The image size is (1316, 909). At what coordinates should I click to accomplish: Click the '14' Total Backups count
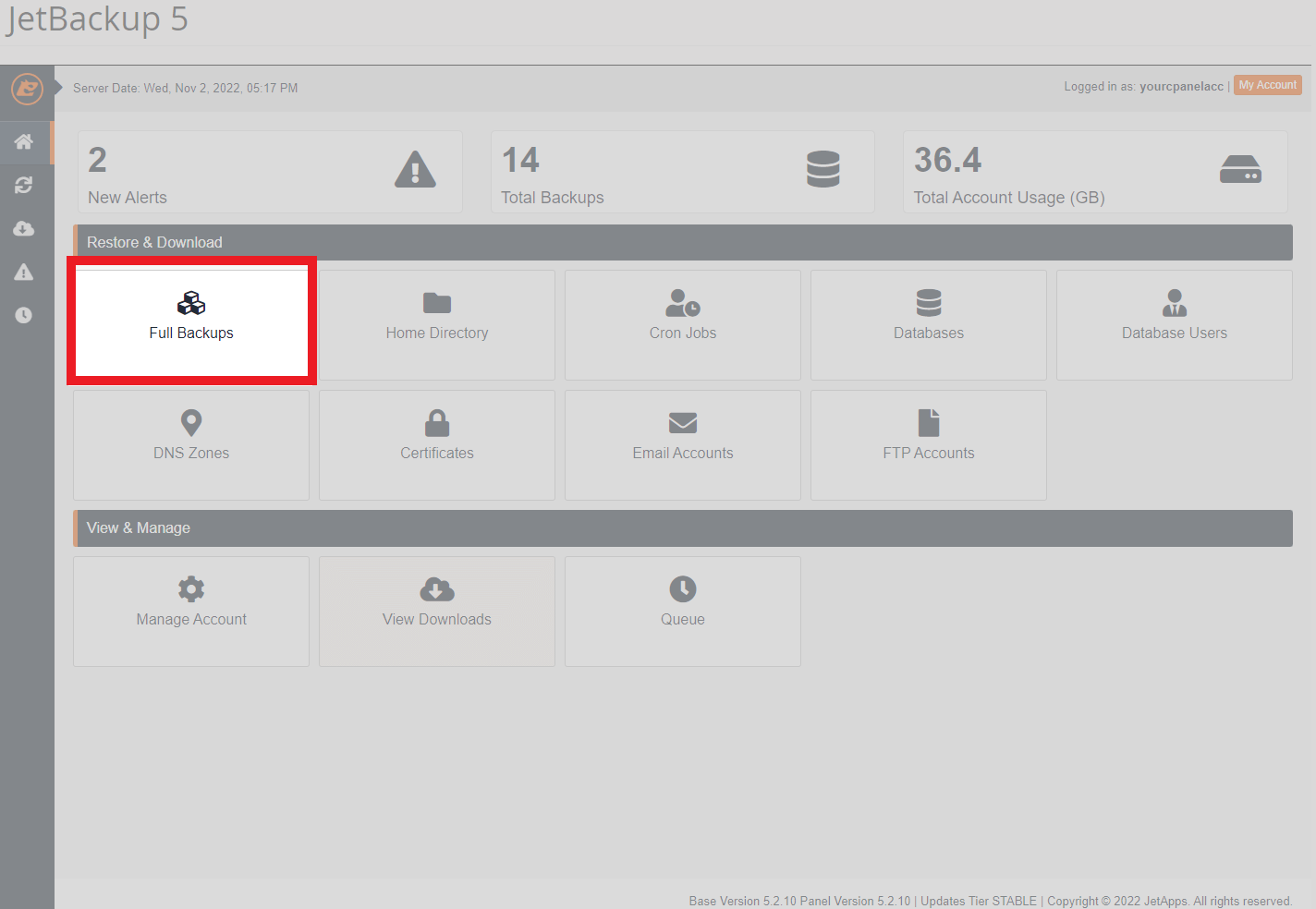coord(520,160)
